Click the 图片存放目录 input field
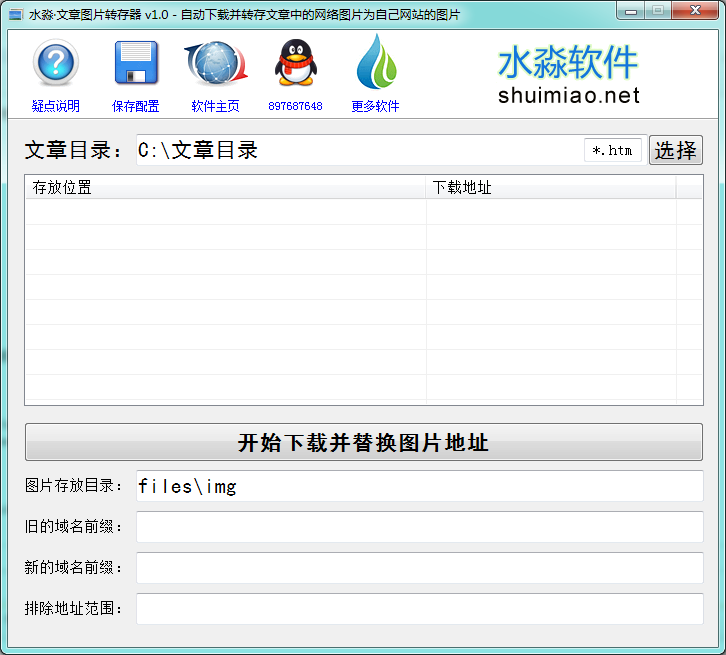Viewport: 726px width, 655px height. tap(420, 486)
